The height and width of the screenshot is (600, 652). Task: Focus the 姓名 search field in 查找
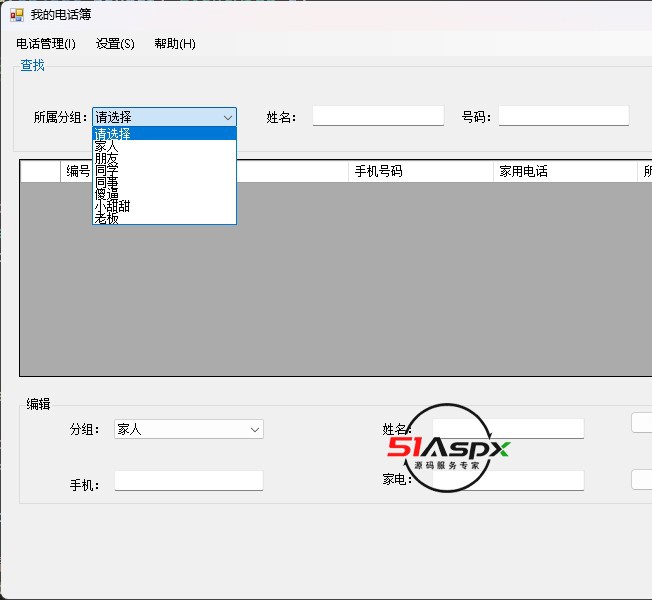378,116
